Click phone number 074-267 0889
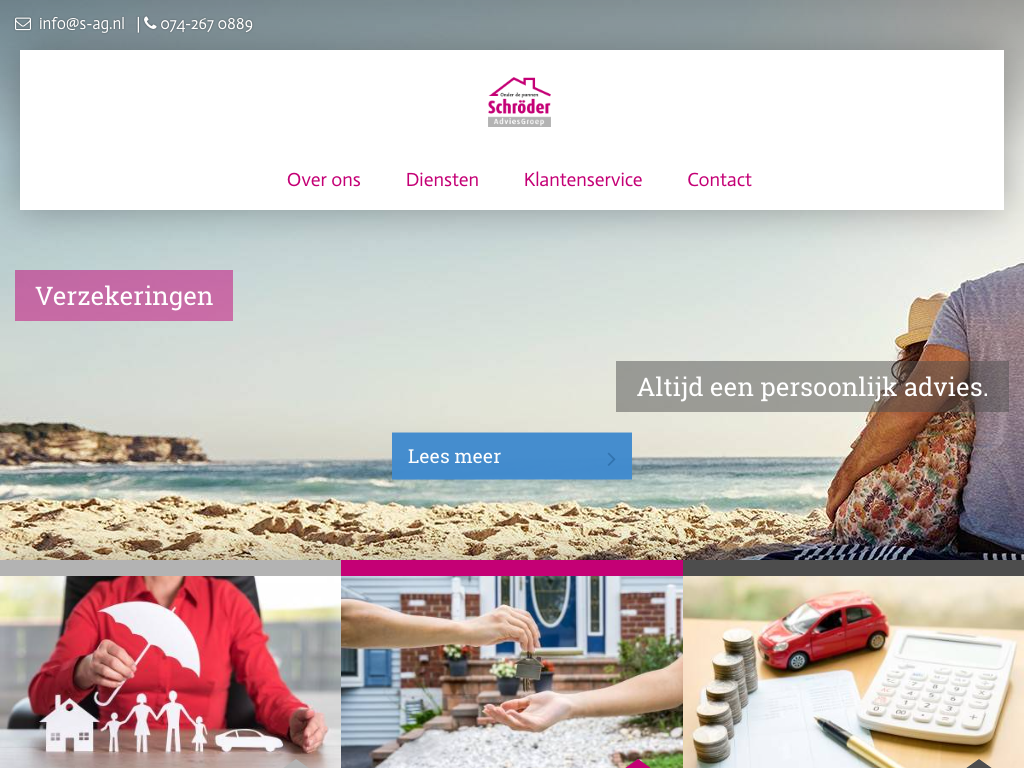Viewport: 1024px width, 768px height. pyautogui.click(x=206, y=24)
